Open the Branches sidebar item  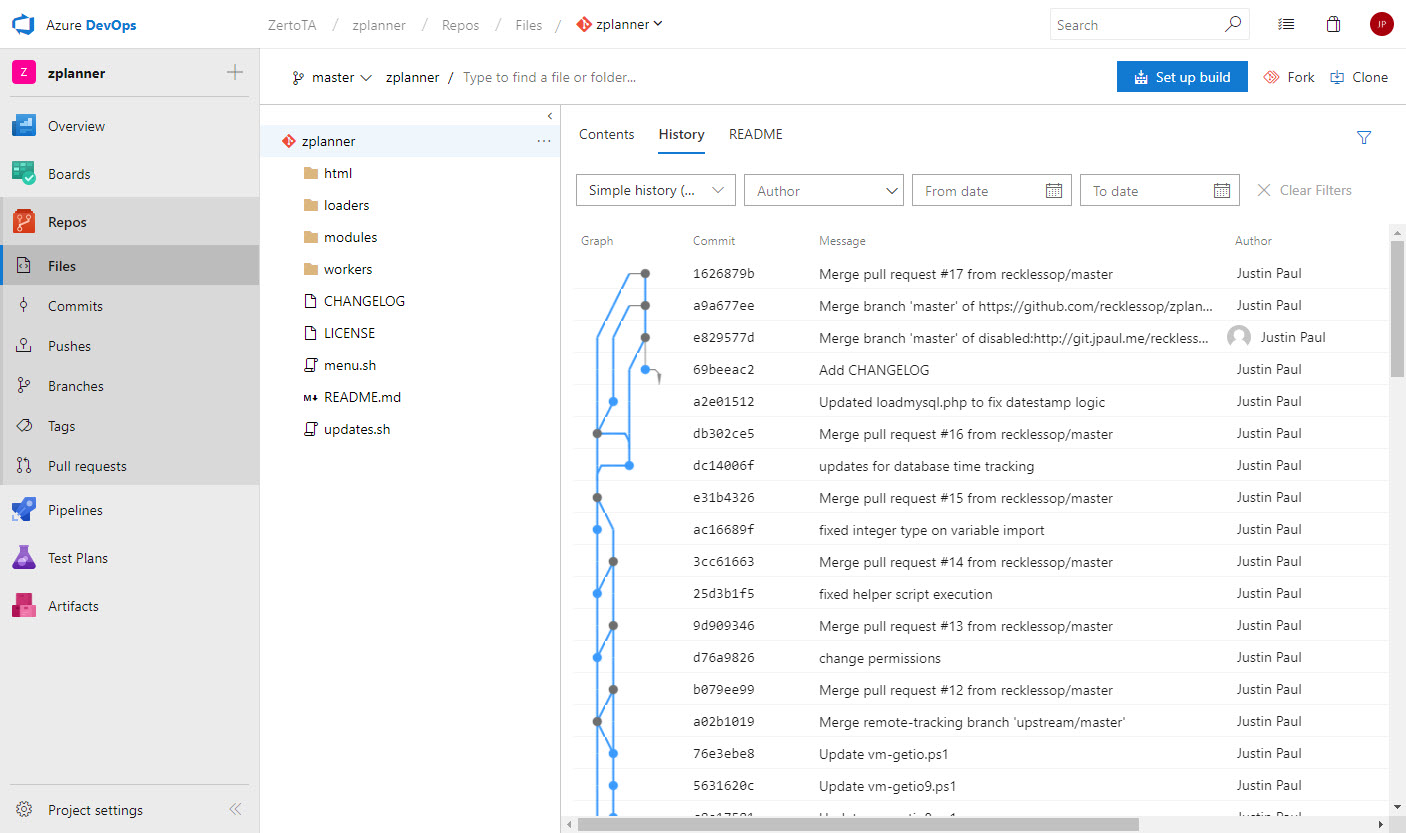pos(129,386)
